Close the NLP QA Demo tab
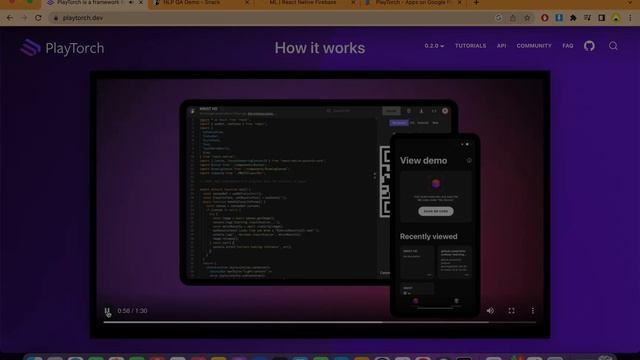The width and height of the screenshot is (640, 360). (x=247, y=2)
